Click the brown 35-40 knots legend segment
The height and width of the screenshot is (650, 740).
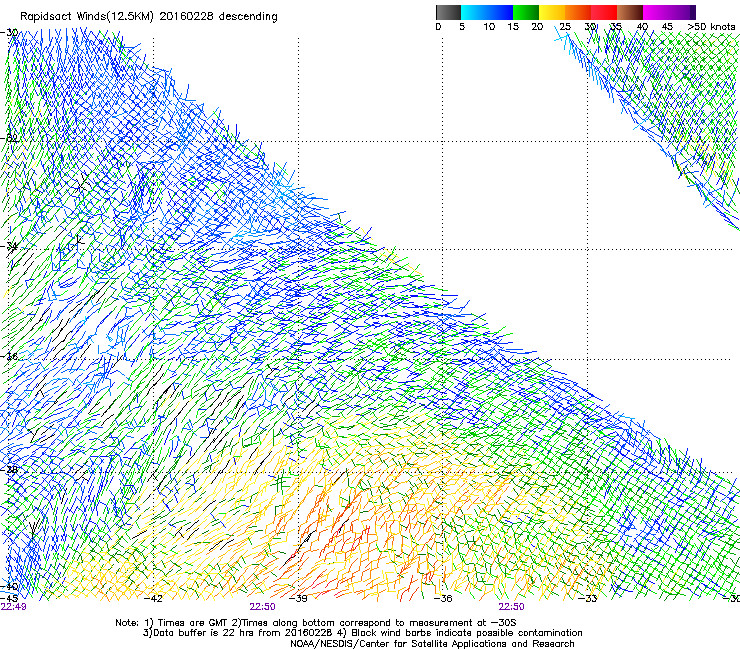[630, 12]
